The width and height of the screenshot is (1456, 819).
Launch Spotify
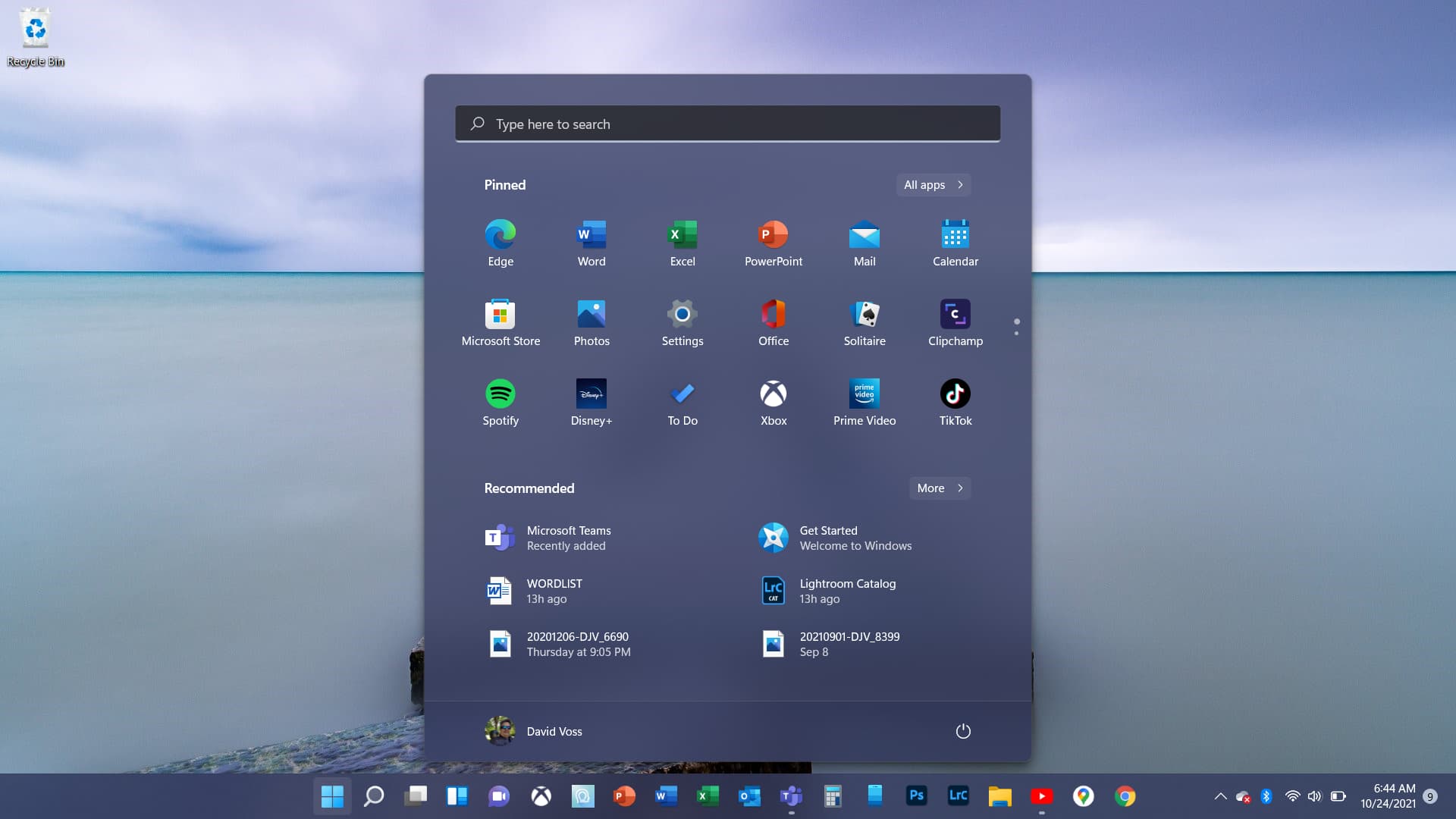(500, 403)
